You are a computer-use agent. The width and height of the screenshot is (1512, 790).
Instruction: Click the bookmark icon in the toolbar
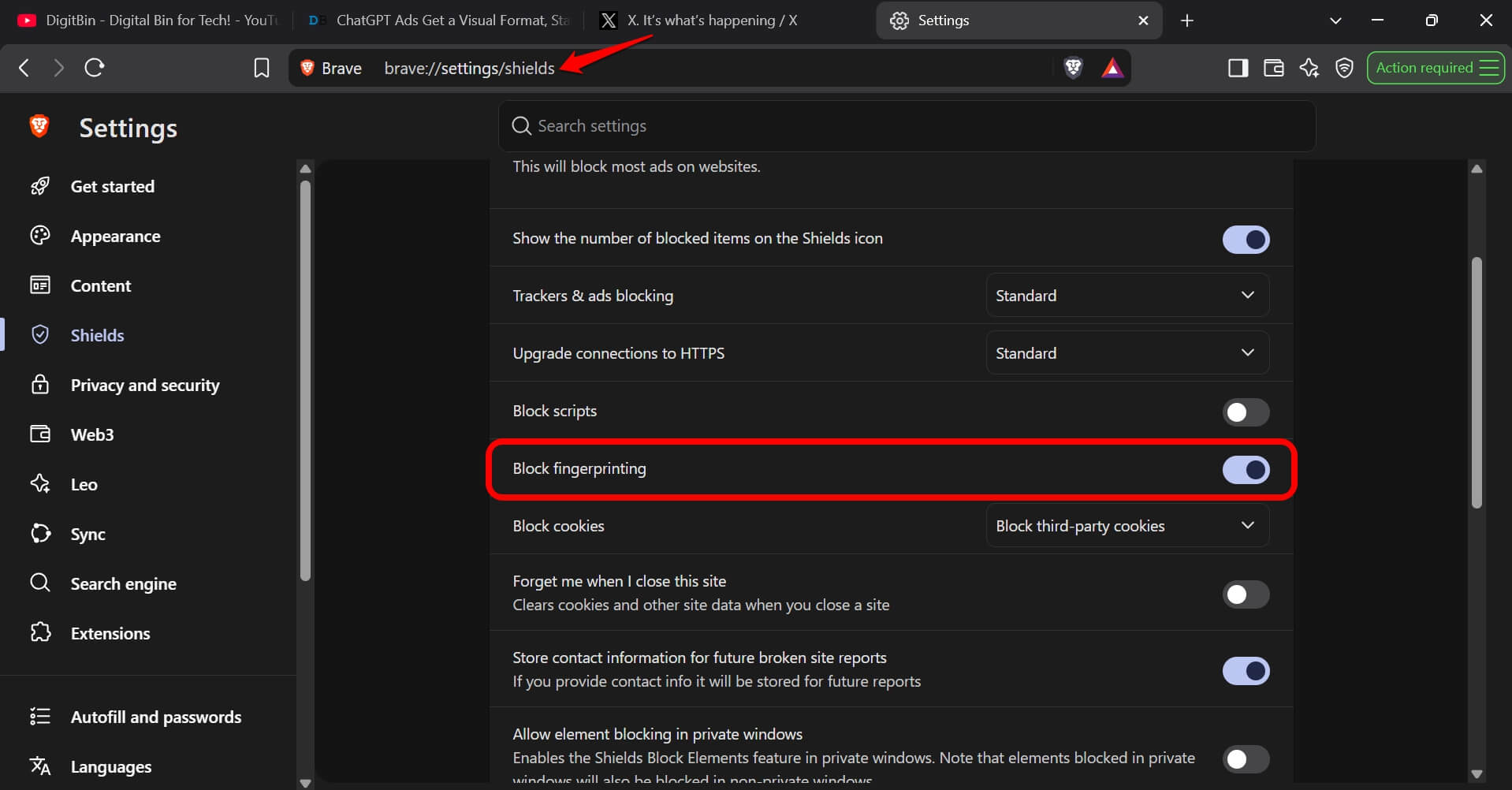click(262, 68)
